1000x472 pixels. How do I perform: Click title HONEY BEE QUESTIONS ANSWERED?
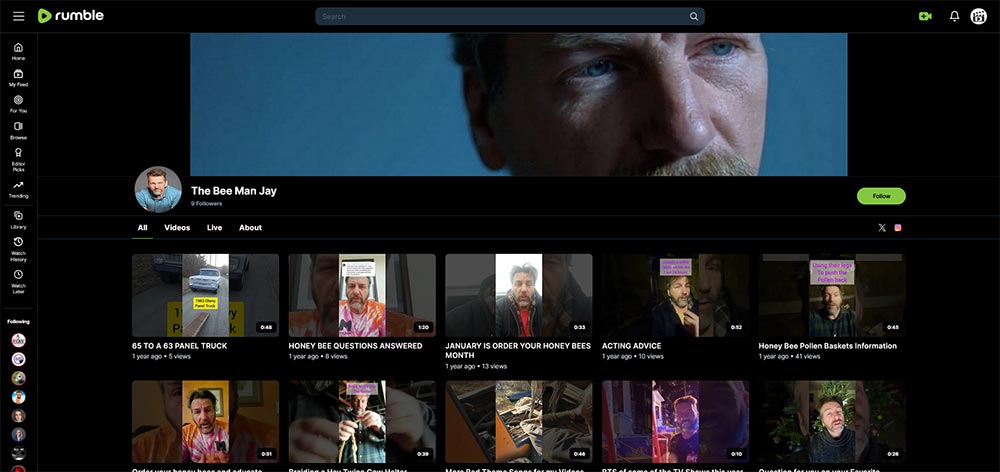[356, 346]
